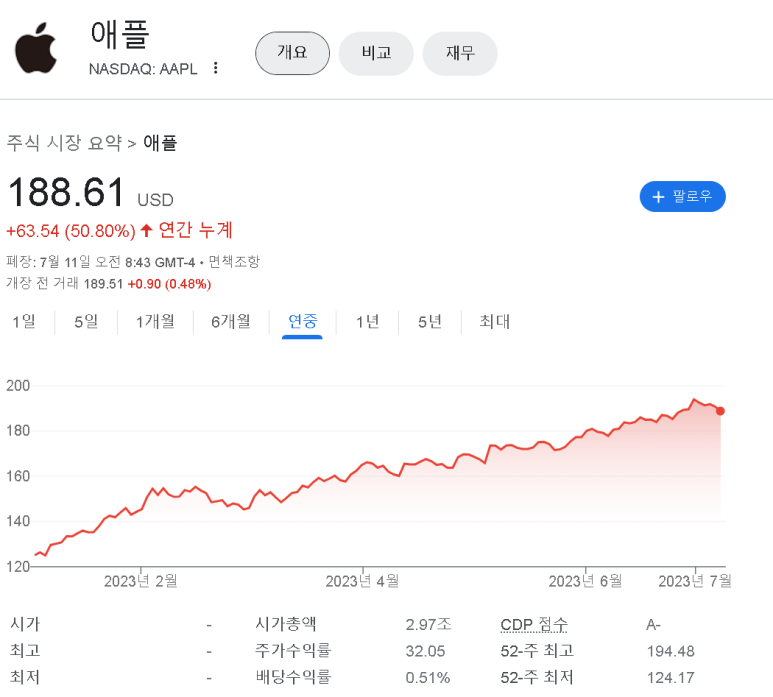Click the 시가 row label

(25, 624)
